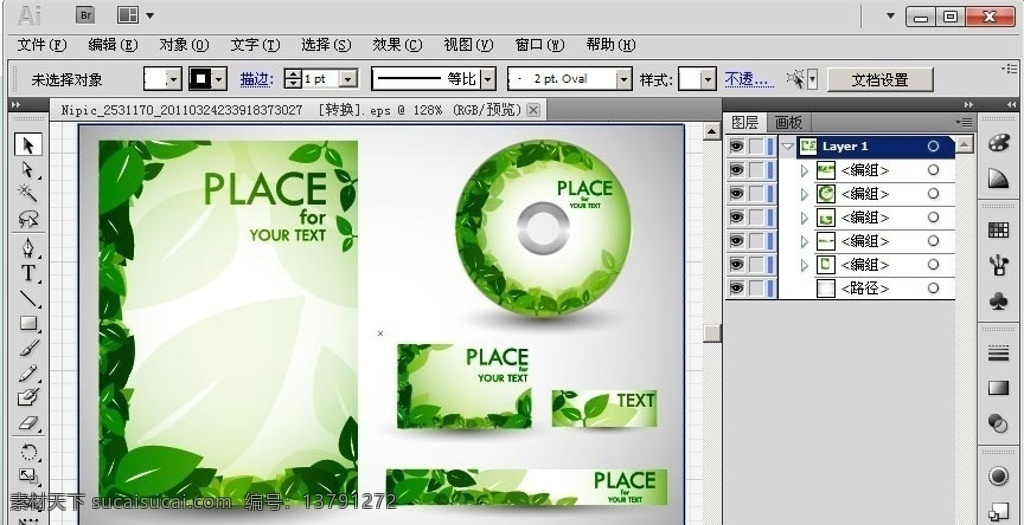Open the Stroke panel lines icon
This screenshot has height=525, width=1024.
pos(998,353)
